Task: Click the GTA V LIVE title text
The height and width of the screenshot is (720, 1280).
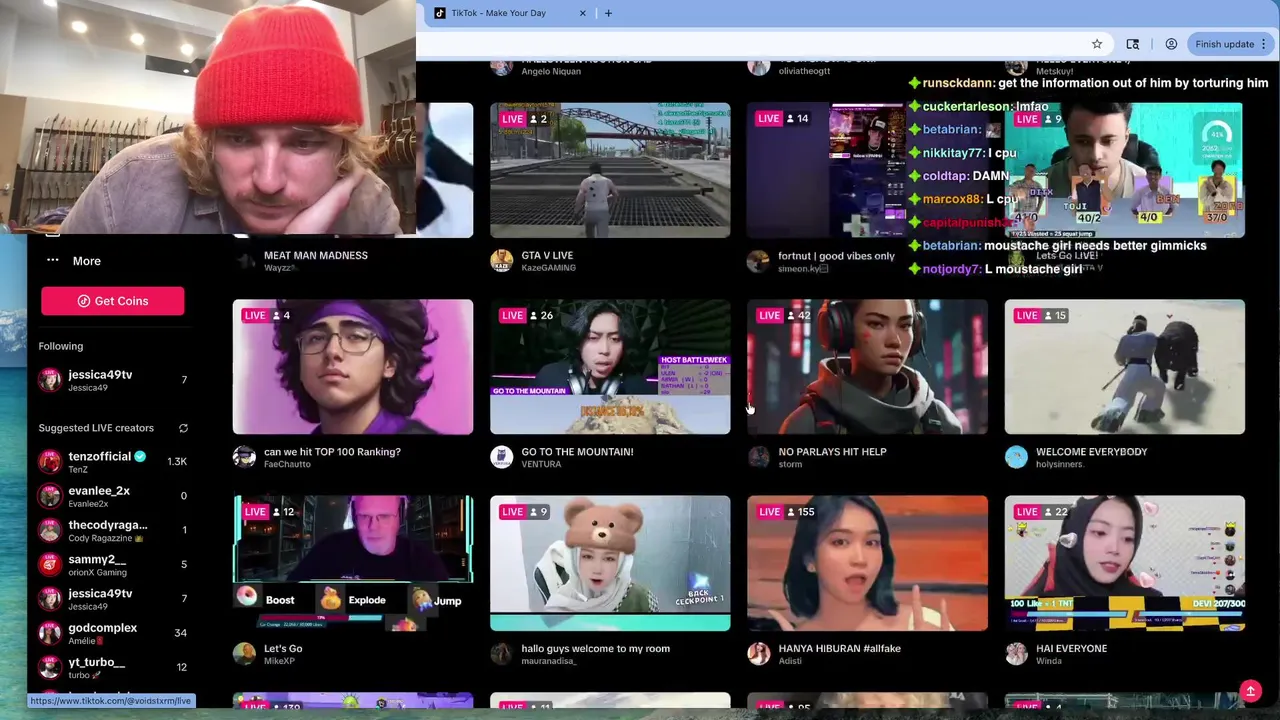Action: tap(547, 255)
